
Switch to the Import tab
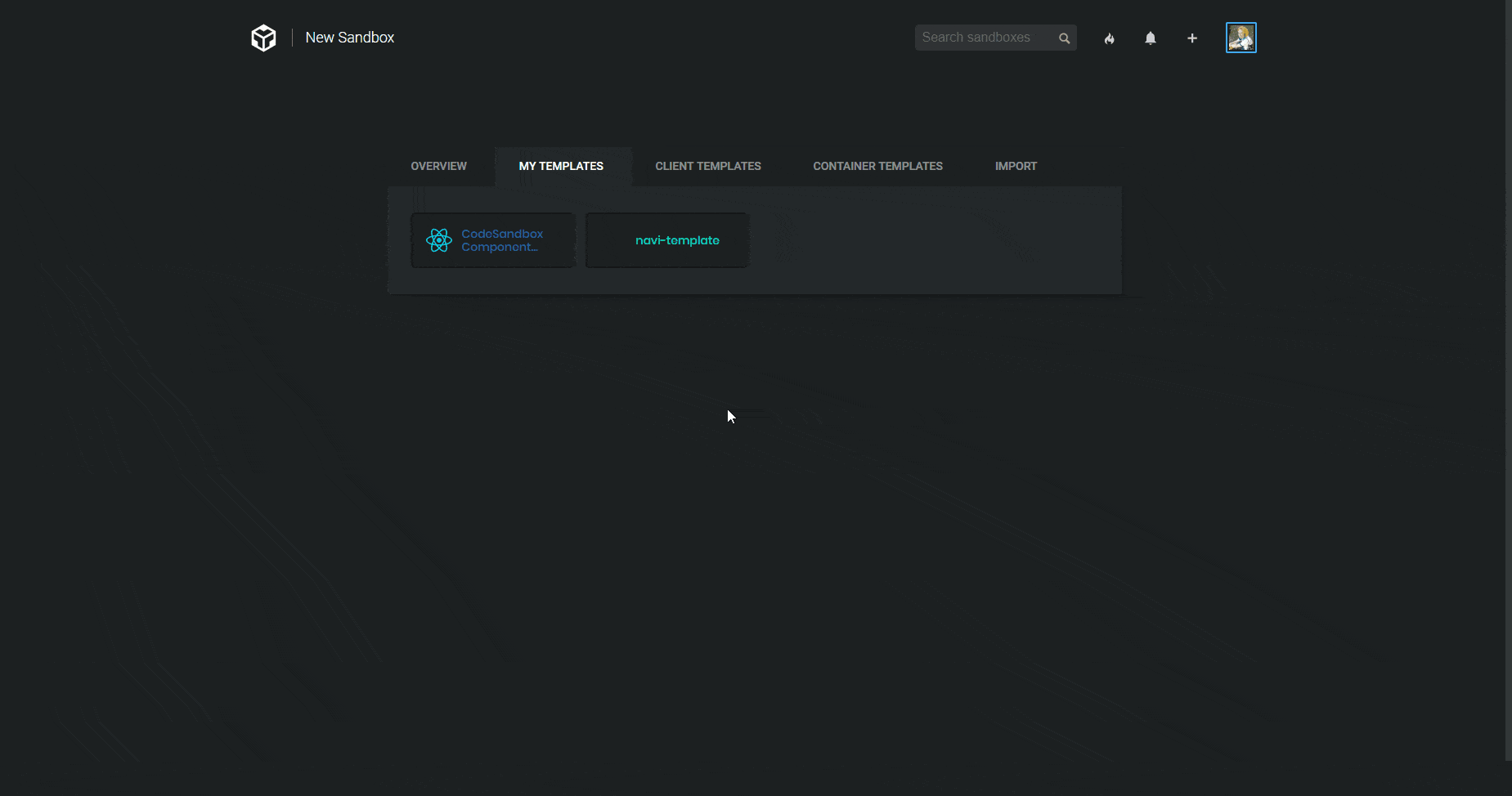(1016, 166)
